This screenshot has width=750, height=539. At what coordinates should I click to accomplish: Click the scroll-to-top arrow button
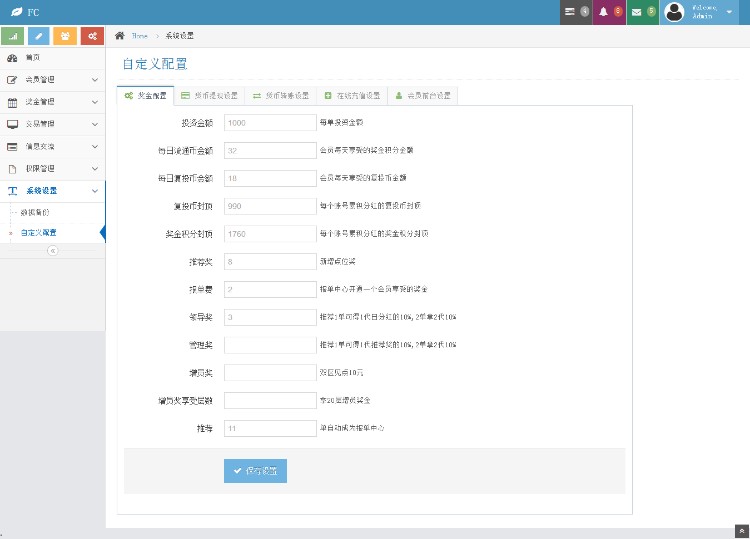[x=741, y=531]
